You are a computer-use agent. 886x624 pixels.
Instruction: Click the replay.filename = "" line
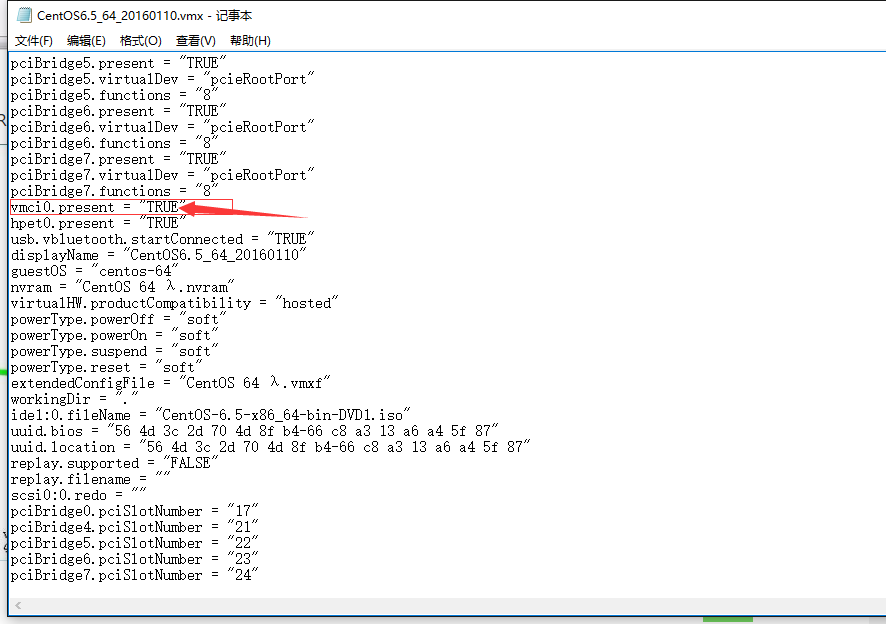click(x=90, y=479)
